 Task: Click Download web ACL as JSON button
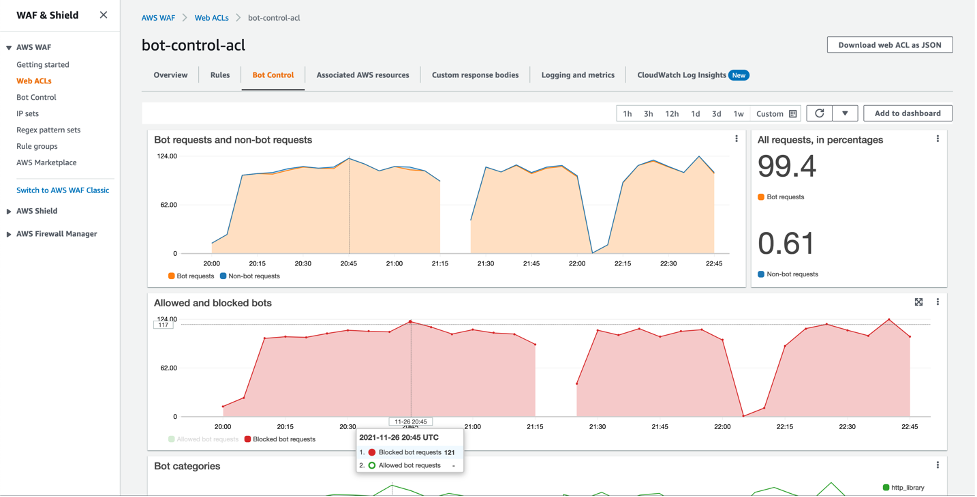click(x=889, y=45)
